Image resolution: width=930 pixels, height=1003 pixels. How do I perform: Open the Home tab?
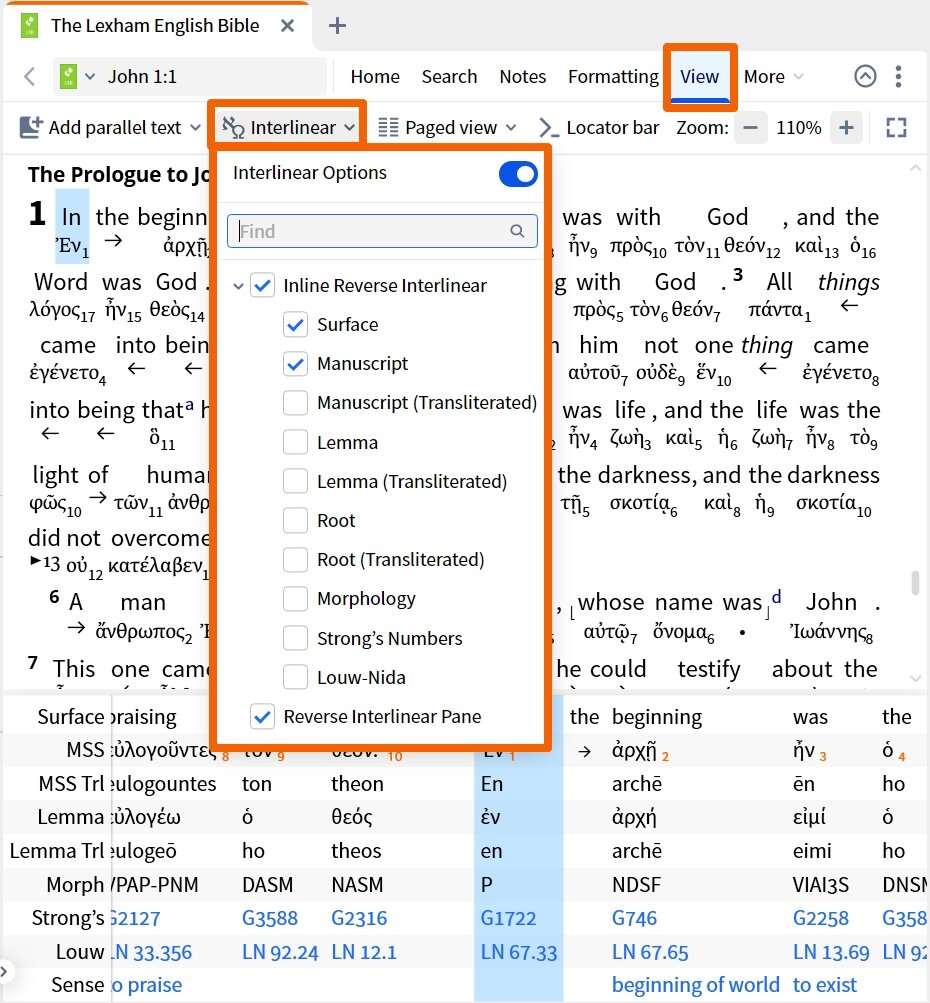click(x=375, y=77)
